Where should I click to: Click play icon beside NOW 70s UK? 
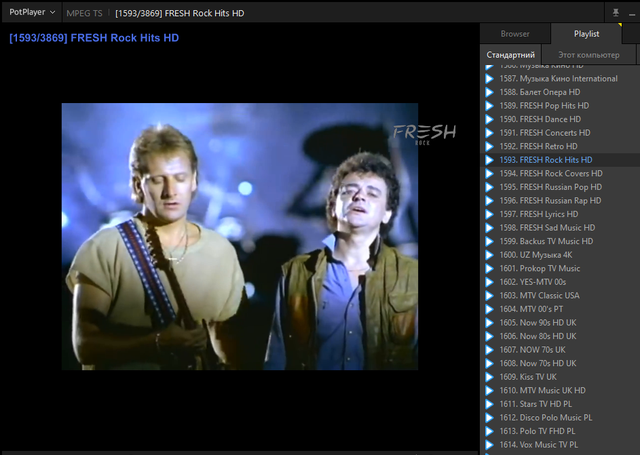(x=489, y=350)
